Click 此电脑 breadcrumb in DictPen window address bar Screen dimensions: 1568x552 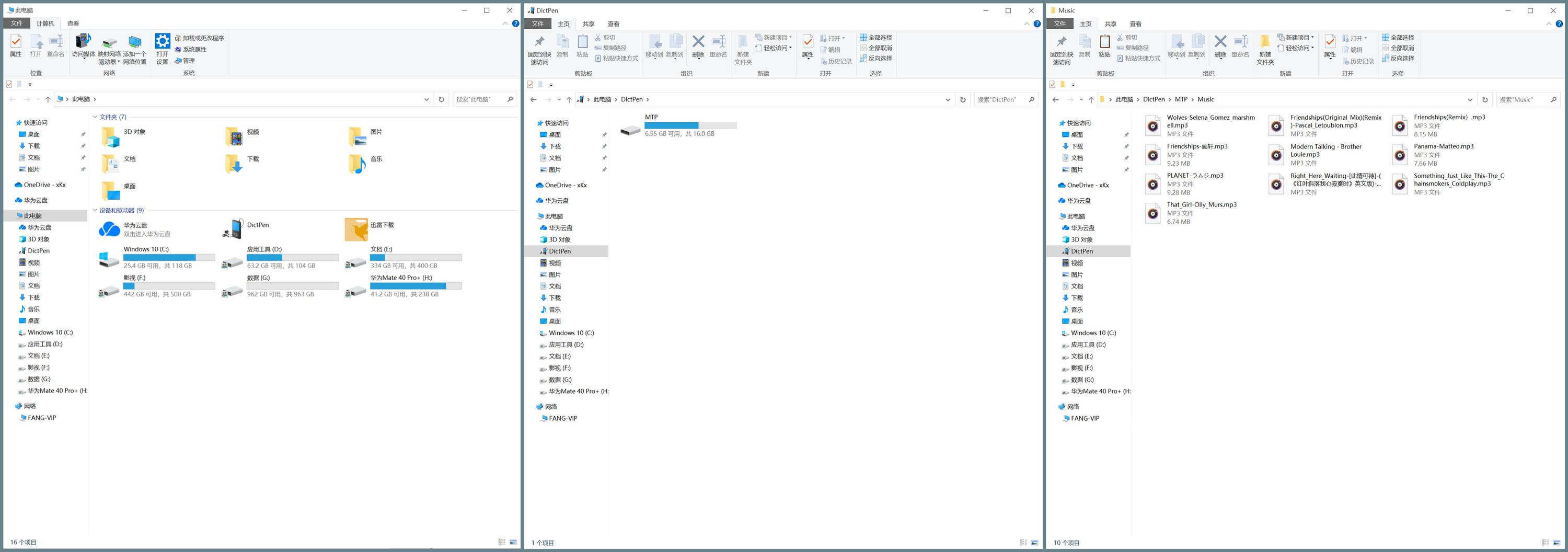click(602, 100)
